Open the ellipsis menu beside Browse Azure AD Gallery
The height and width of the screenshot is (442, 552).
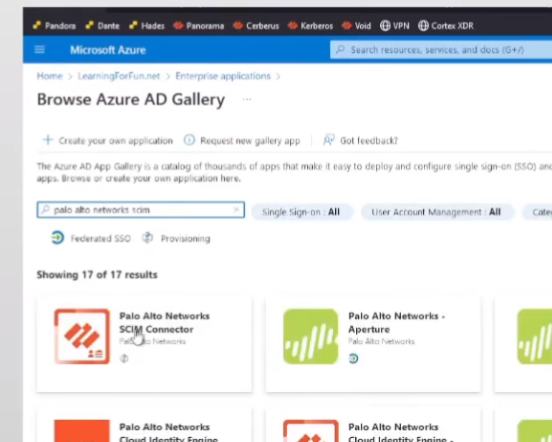[247, 99]
